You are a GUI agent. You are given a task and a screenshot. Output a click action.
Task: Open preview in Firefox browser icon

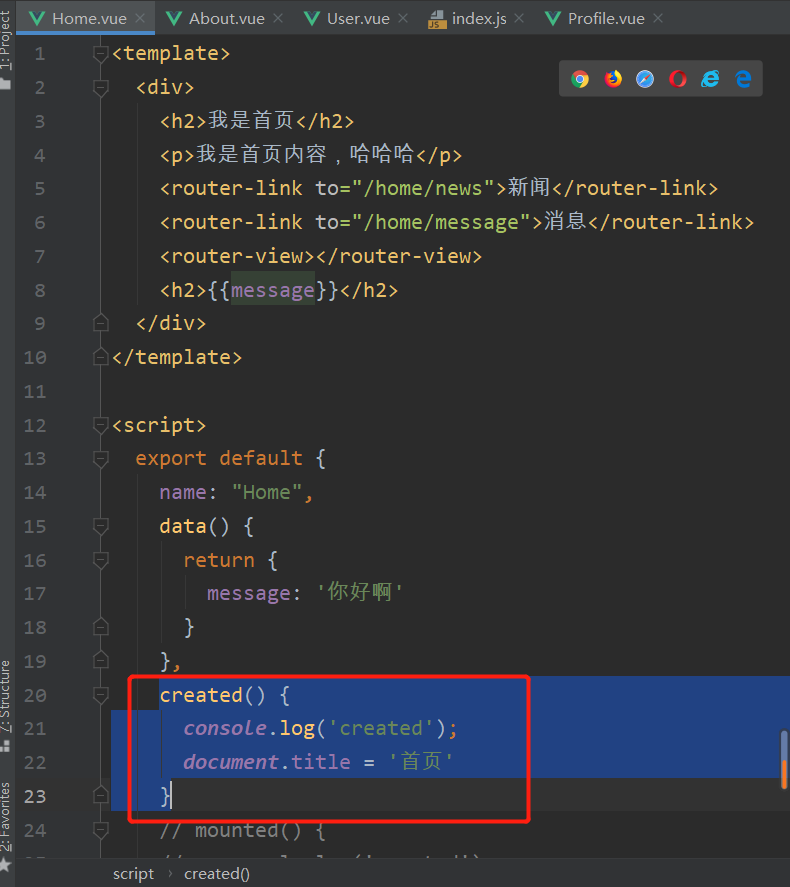point(613,79)
